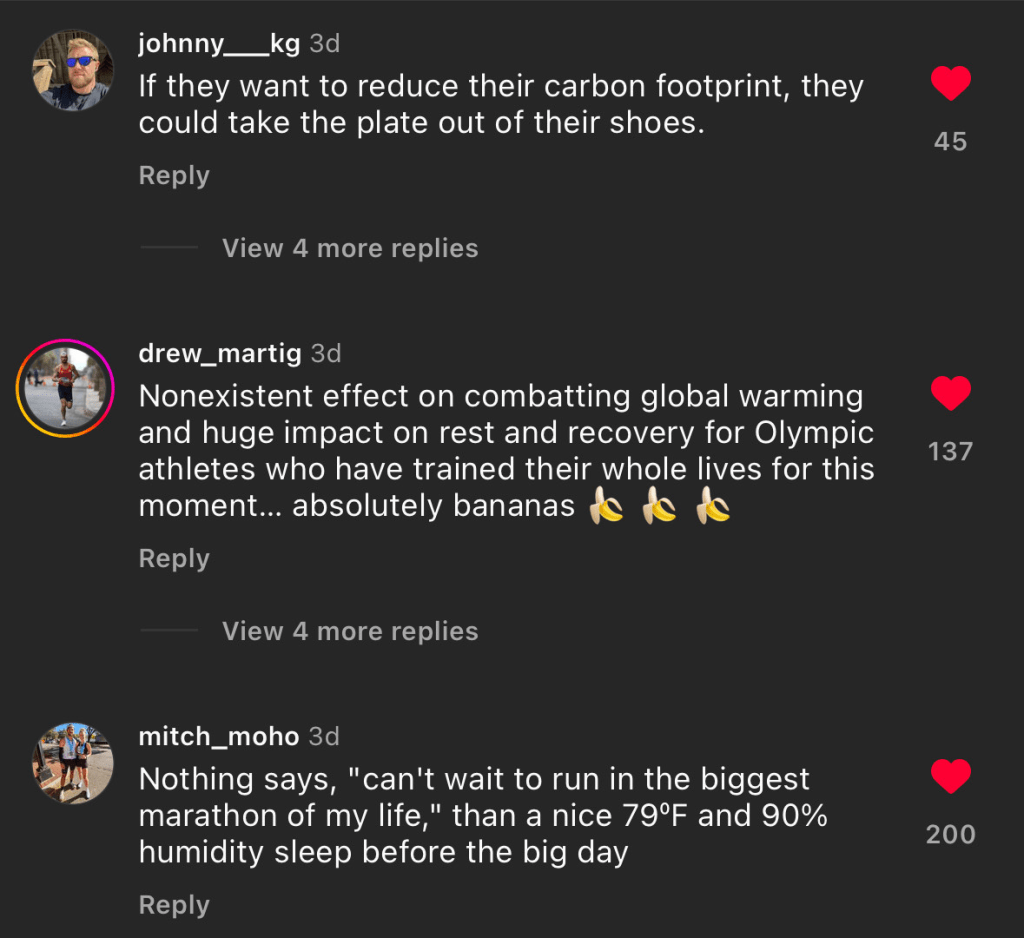Open johnny___kg's profile picture
The image size is (1024, 938).
(x=73, y=71)
